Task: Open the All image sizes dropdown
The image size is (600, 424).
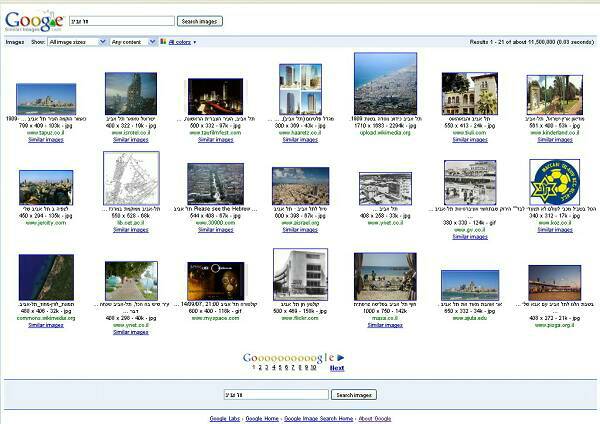Action: pyautogui.click(x=77, y=42)
